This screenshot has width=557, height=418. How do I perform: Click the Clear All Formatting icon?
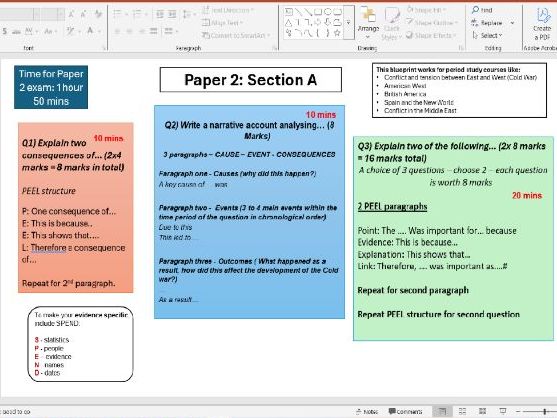(98, 14)
